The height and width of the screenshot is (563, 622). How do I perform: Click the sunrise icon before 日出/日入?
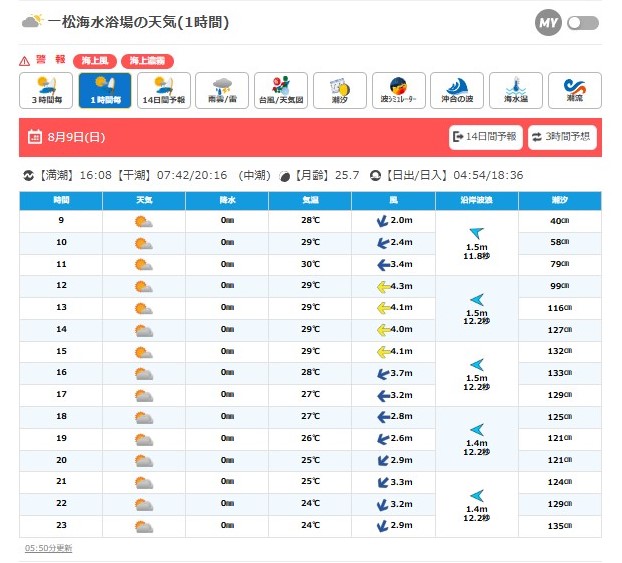375,175
